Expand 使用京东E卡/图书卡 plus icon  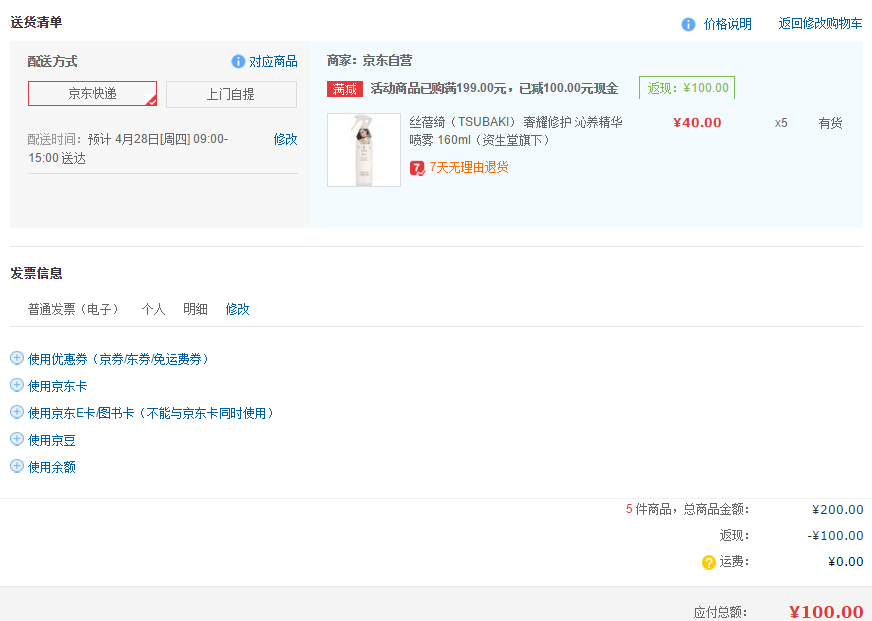click(17, 412)
